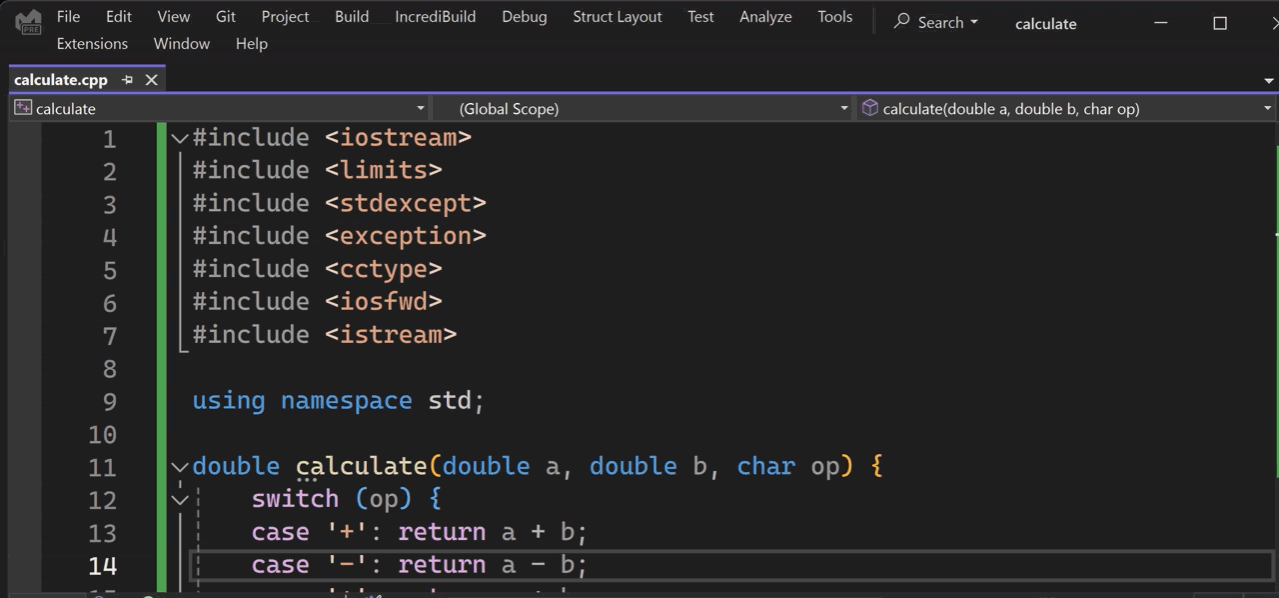Open the IncrediBuild menu
The height and width of the screenshot is (598, 1279).
[435, 17]
